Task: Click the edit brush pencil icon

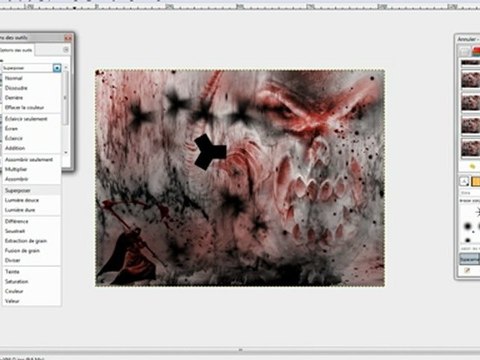Action: click(x=467, y=271)
